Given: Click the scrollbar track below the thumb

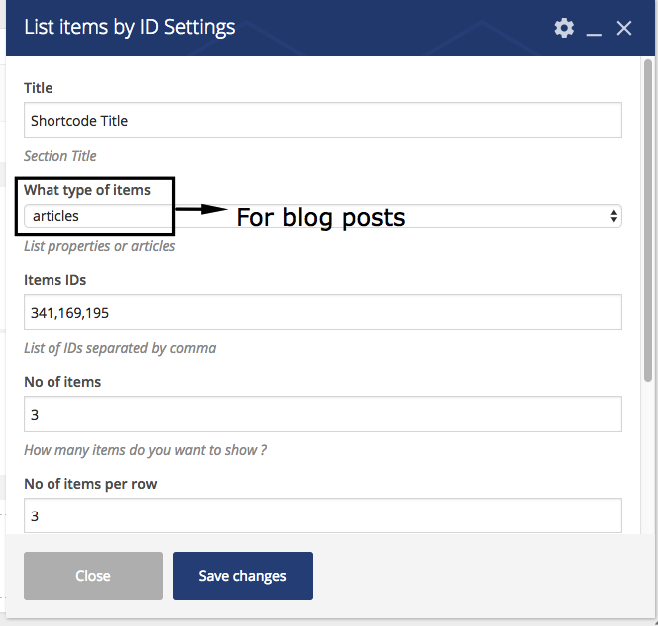Looking at the screenshot, I should [648, 457].
